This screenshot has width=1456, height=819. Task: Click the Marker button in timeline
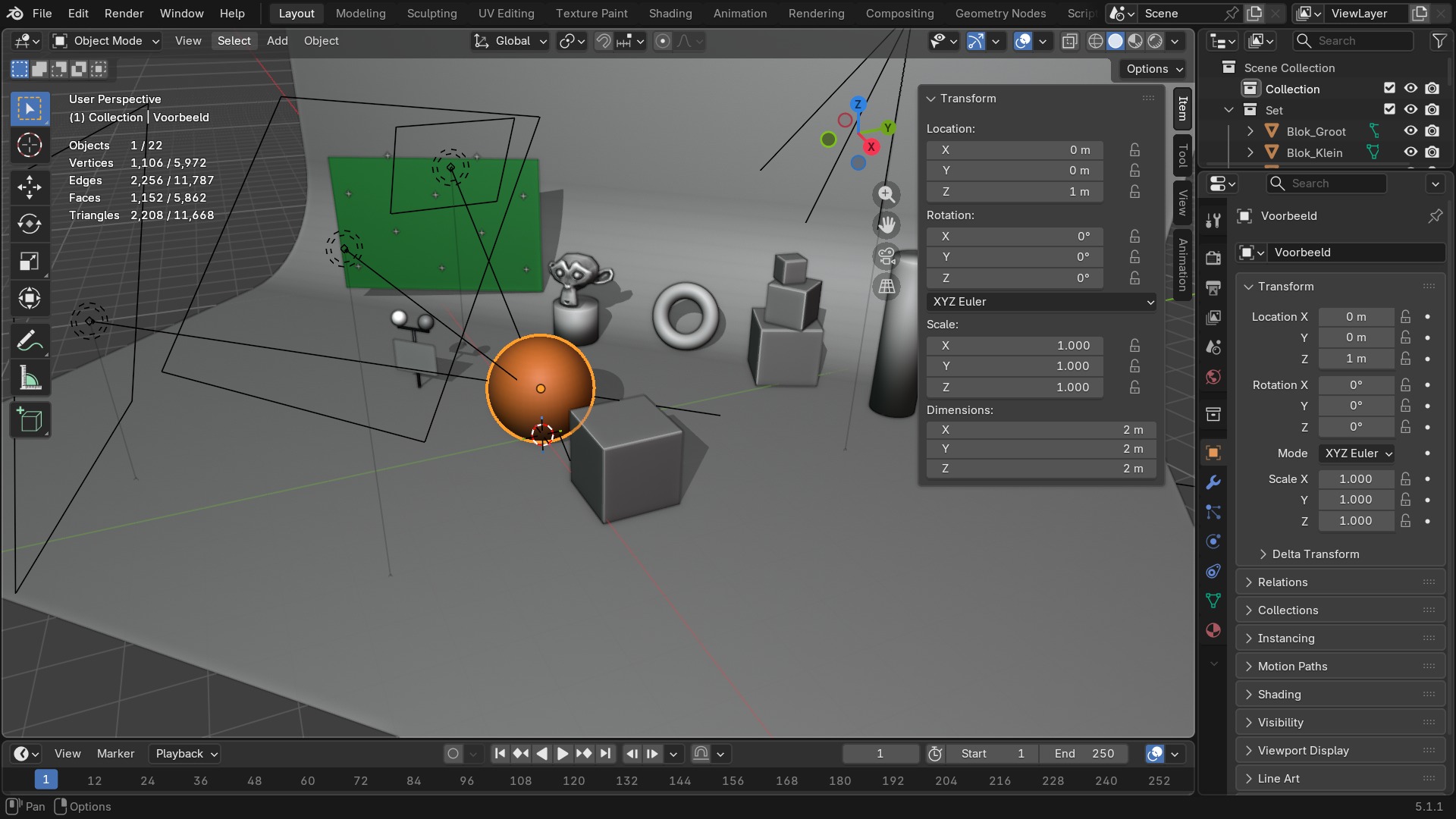115,754
